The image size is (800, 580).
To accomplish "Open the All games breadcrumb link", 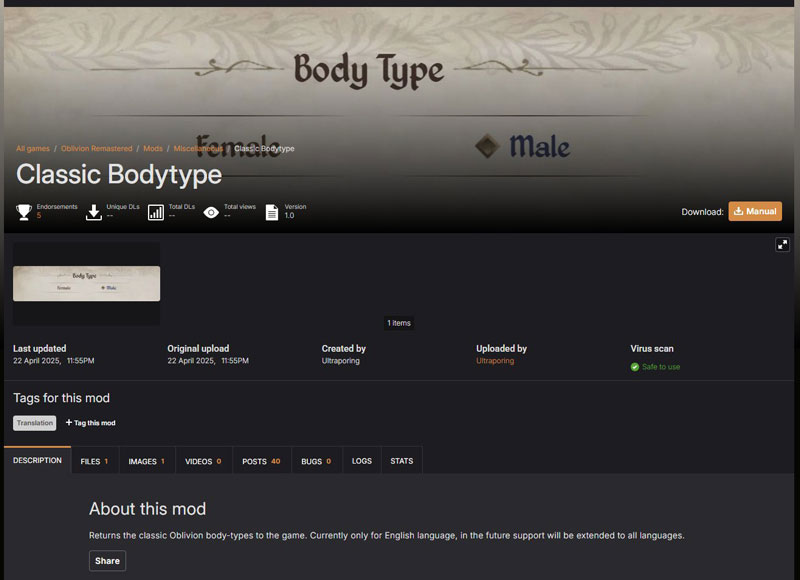I will pyautogui.click(x=33, y=148).
